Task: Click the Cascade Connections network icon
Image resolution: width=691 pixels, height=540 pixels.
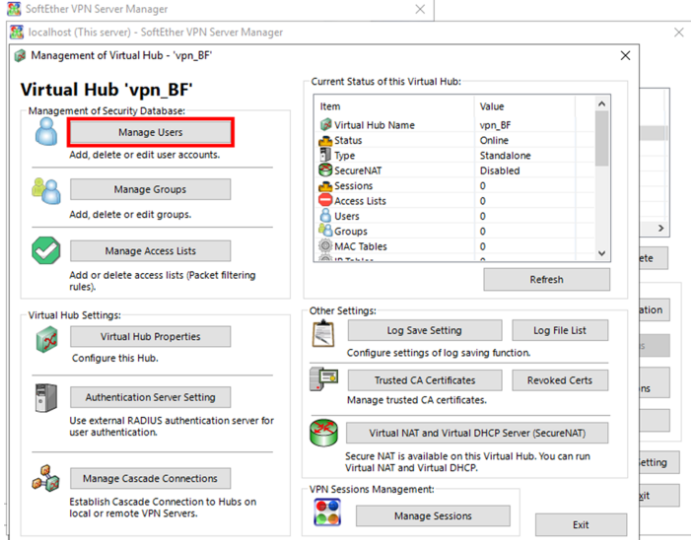Action: [46, 480]
